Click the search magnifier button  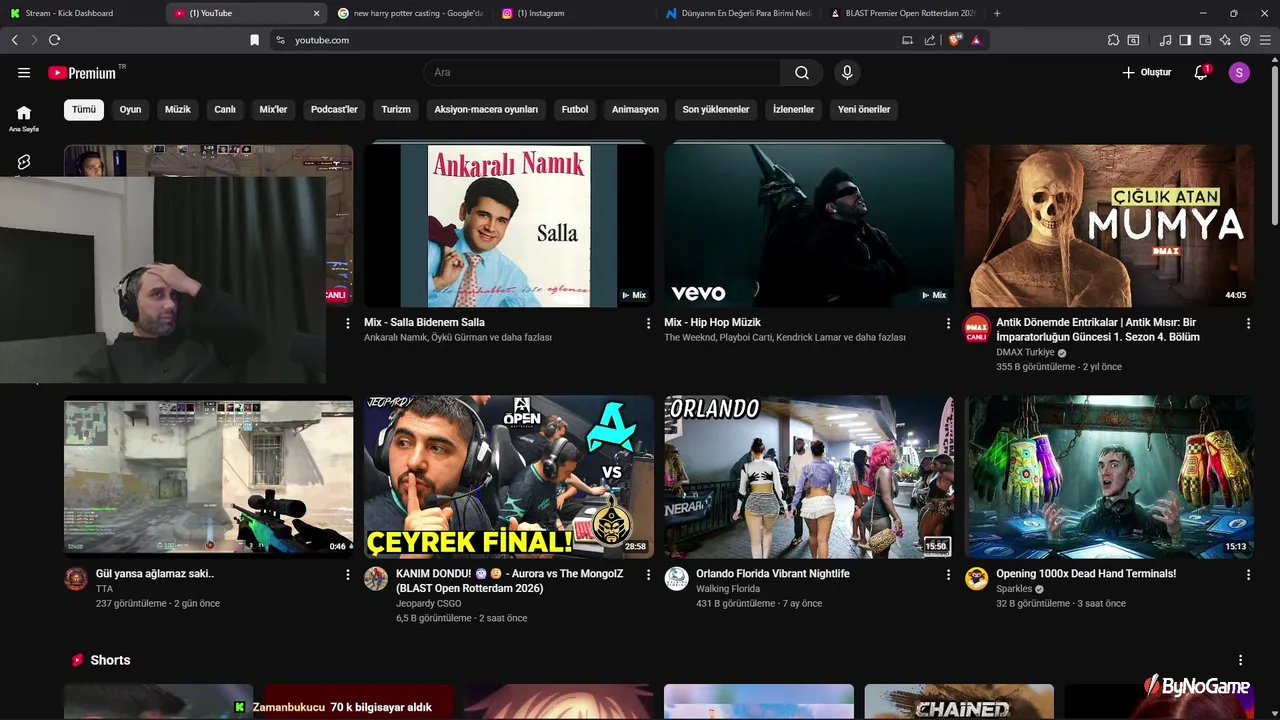point(802,72)
